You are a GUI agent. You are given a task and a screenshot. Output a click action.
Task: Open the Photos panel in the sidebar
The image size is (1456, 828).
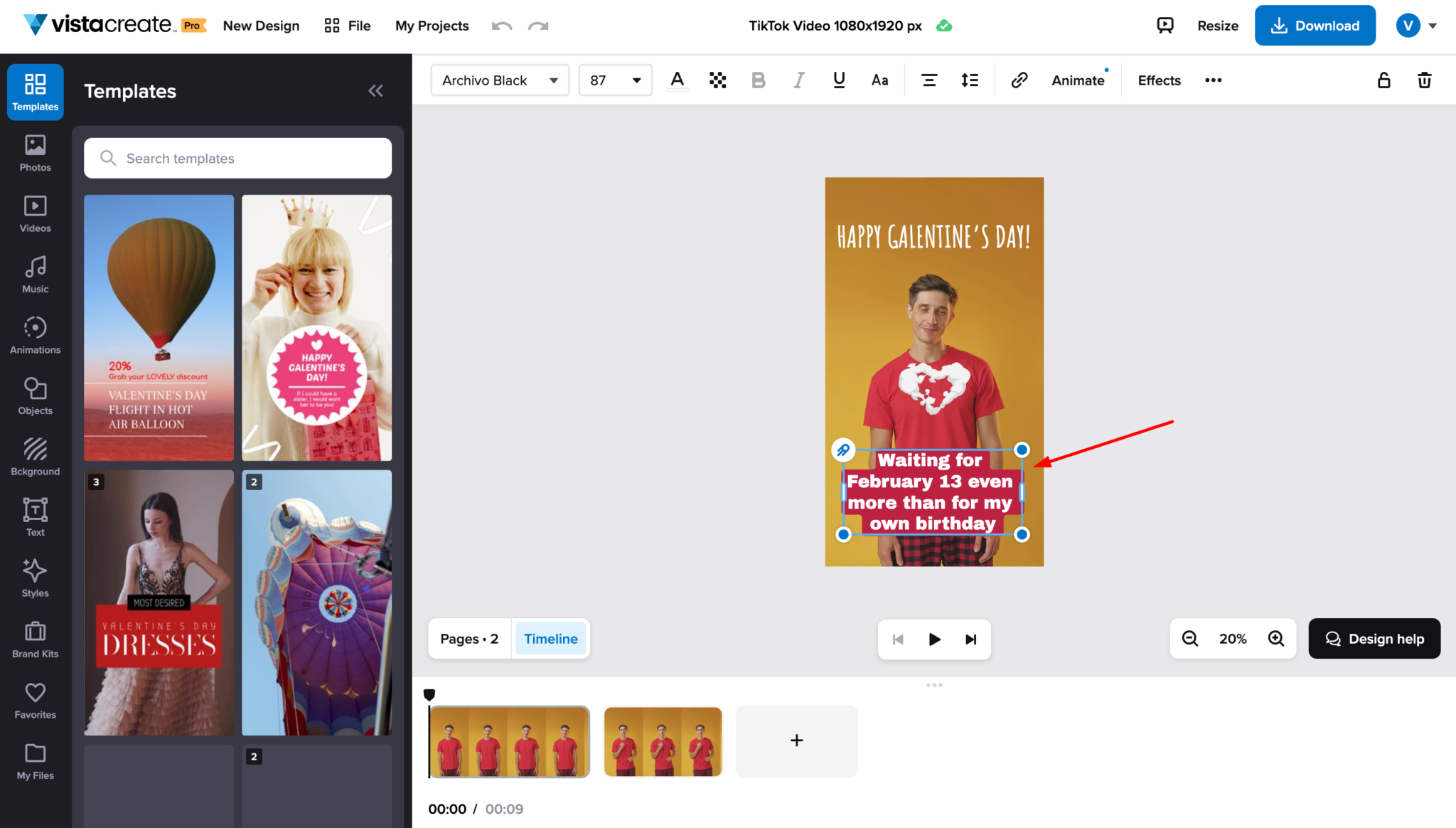pos(34,152)
